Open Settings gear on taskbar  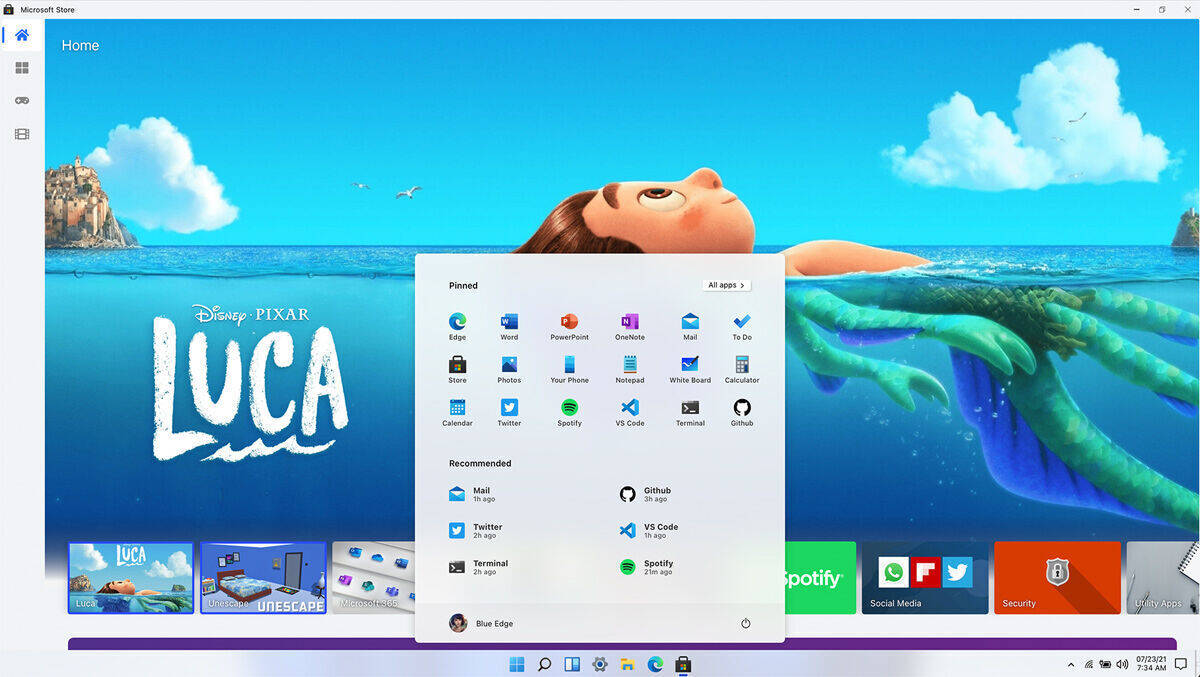coord(600,664)
